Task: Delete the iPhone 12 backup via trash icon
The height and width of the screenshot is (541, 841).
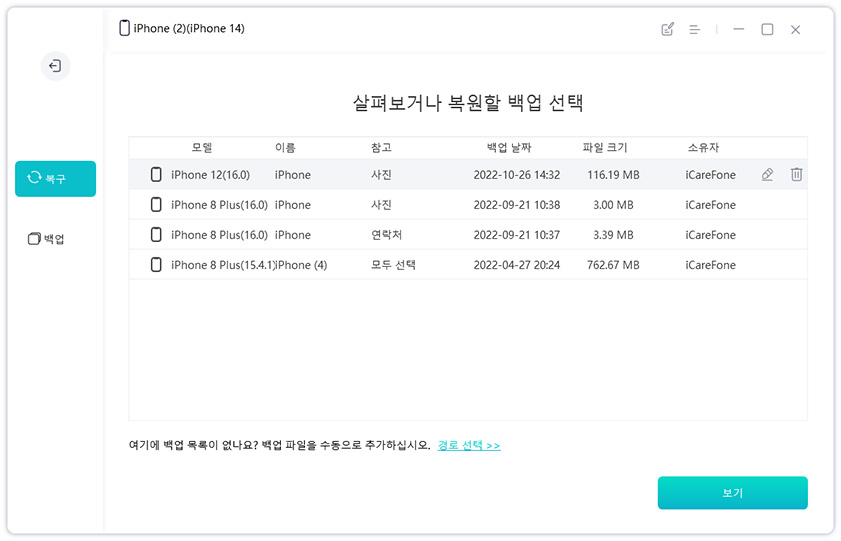Action: tap(796, 175)
